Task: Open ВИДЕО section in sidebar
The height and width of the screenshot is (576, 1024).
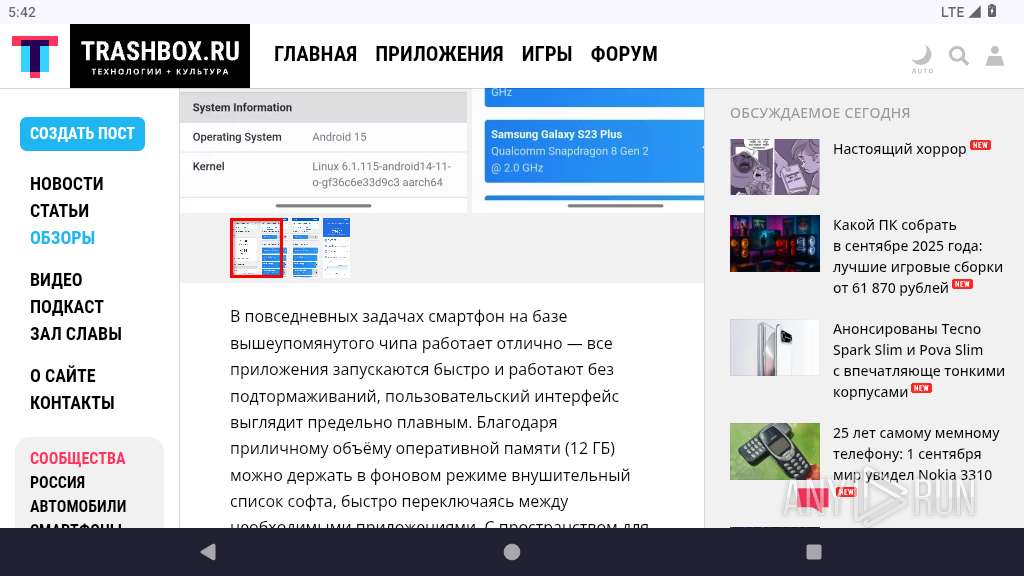Action: pyautogui.click(x=56, y=280)
